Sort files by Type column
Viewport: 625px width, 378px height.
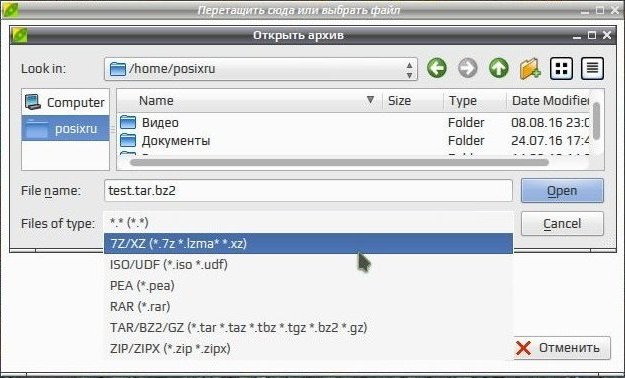[x=474, y=100]
